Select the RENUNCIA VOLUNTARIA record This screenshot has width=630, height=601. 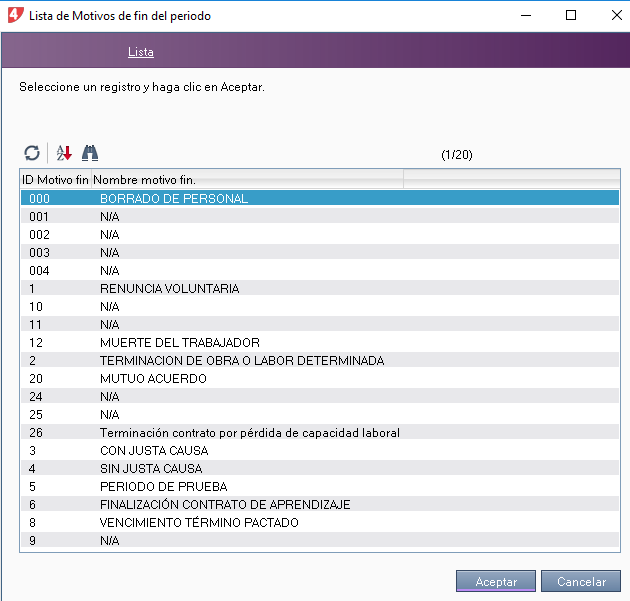click(x=169, y=289)
